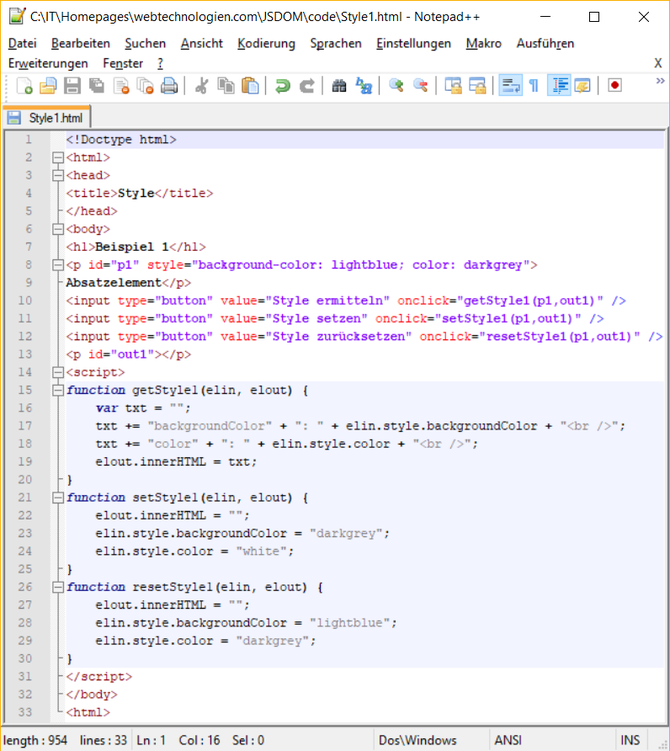Click line number 17 in the margin

pos(25,426)
